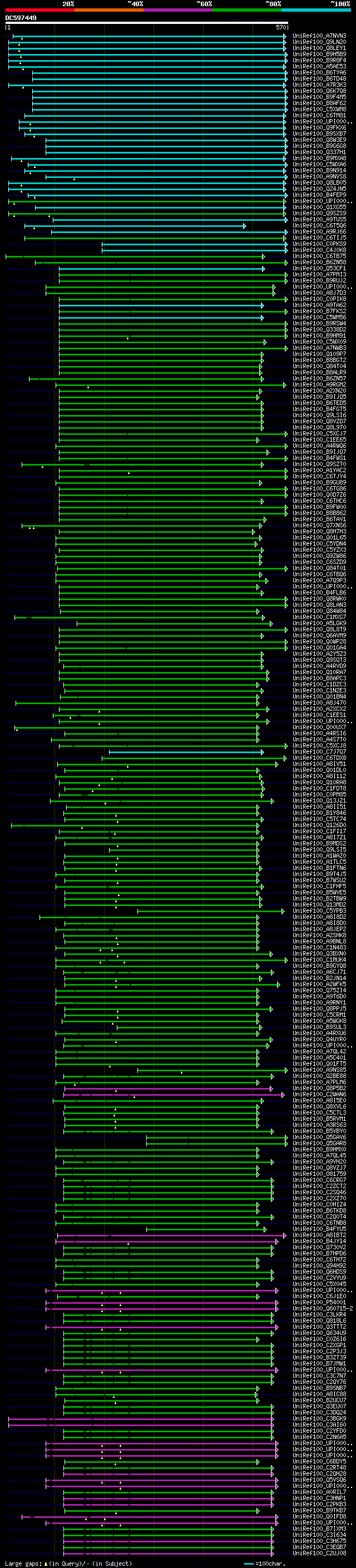Viewport: 356px width, 1568px height.
Task: Select hit UniRef100_B7JMW1
Action: [x=319, y=1363]
